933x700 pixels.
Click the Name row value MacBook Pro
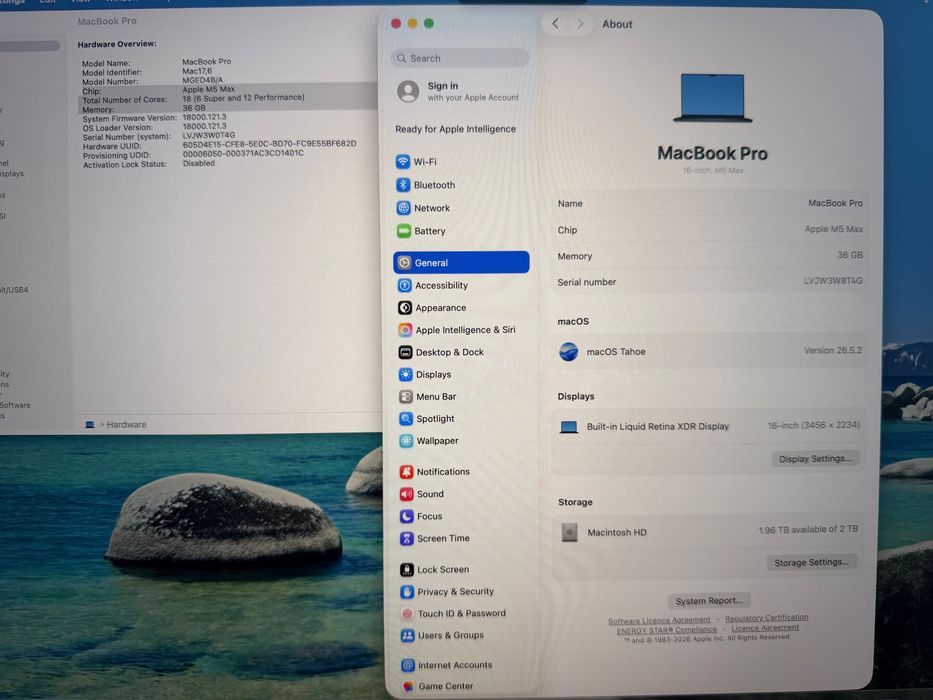[x=835, y=203]
